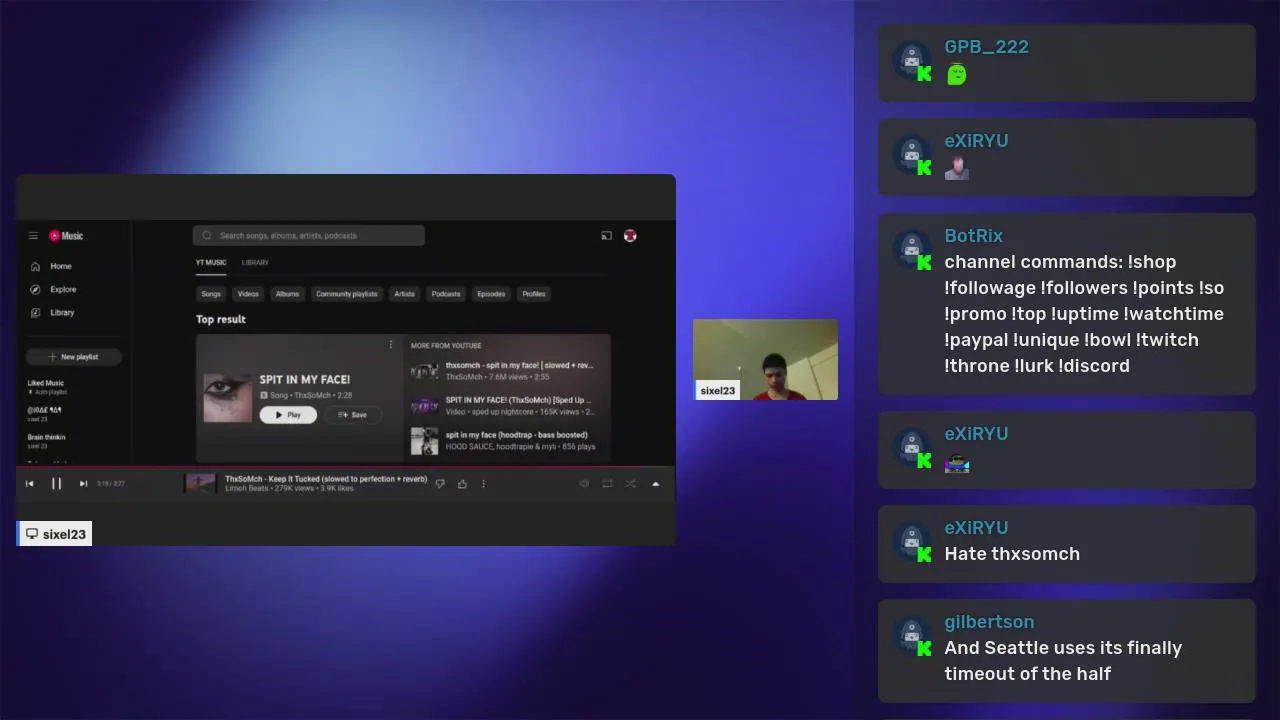Click the sixel23 screen share label

coord(55,534)
